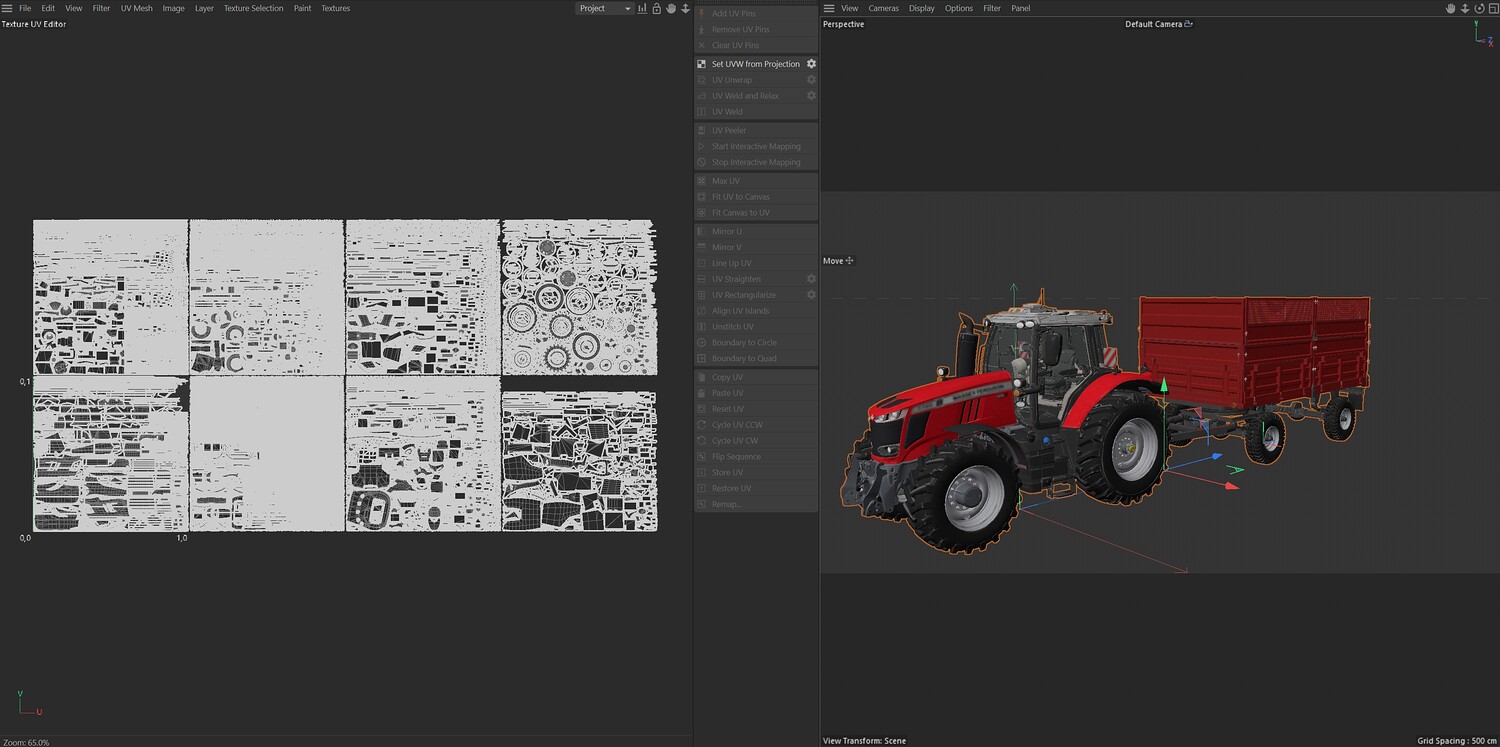Click the Add UV Pins pin icon
This screenshot has height=747, width=1500.
[x=702, y=14]
